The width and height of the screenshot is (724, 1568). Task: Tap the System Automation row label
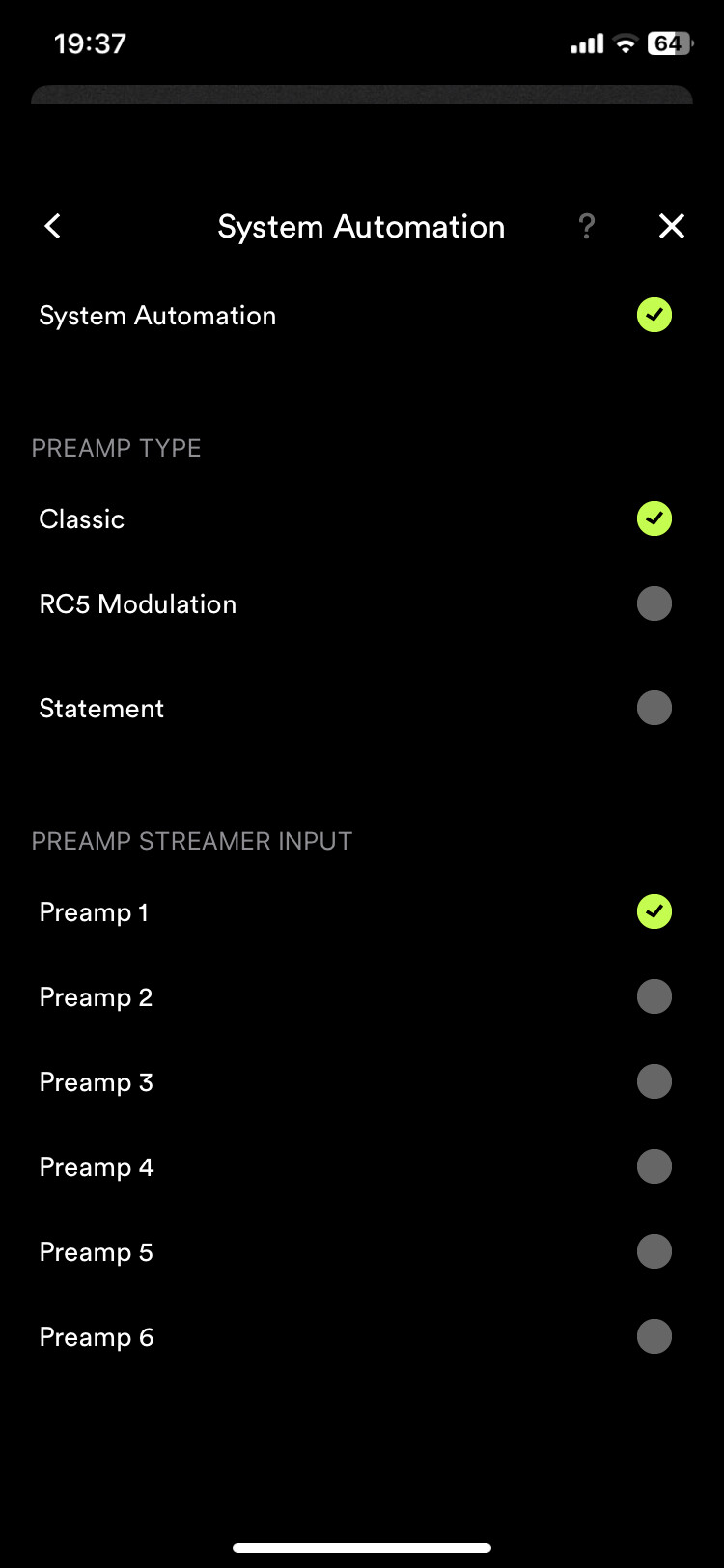(157, 316)
